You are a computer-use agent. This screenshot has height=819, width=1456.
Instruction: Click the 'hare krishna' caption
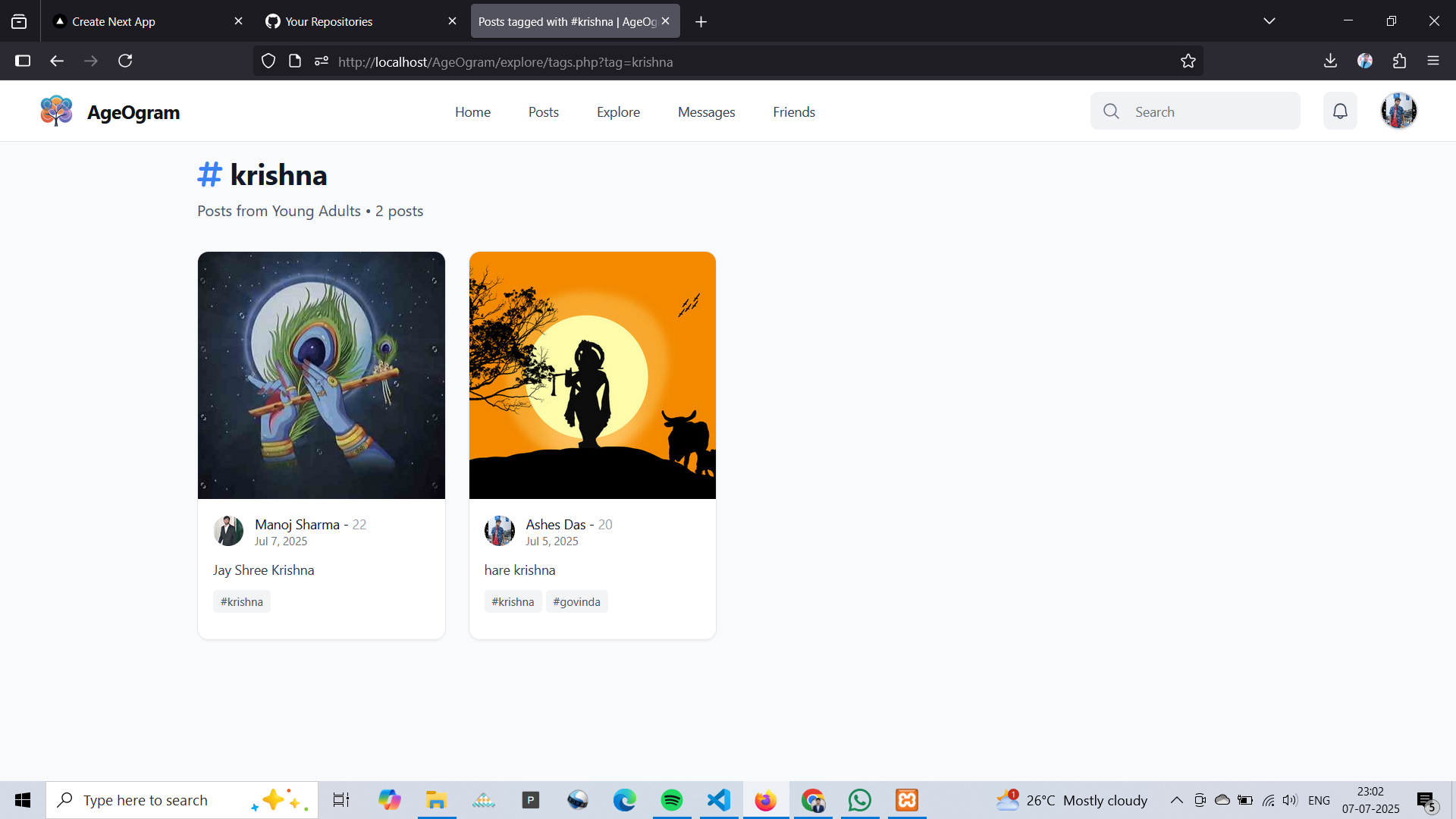coord(519,570)
